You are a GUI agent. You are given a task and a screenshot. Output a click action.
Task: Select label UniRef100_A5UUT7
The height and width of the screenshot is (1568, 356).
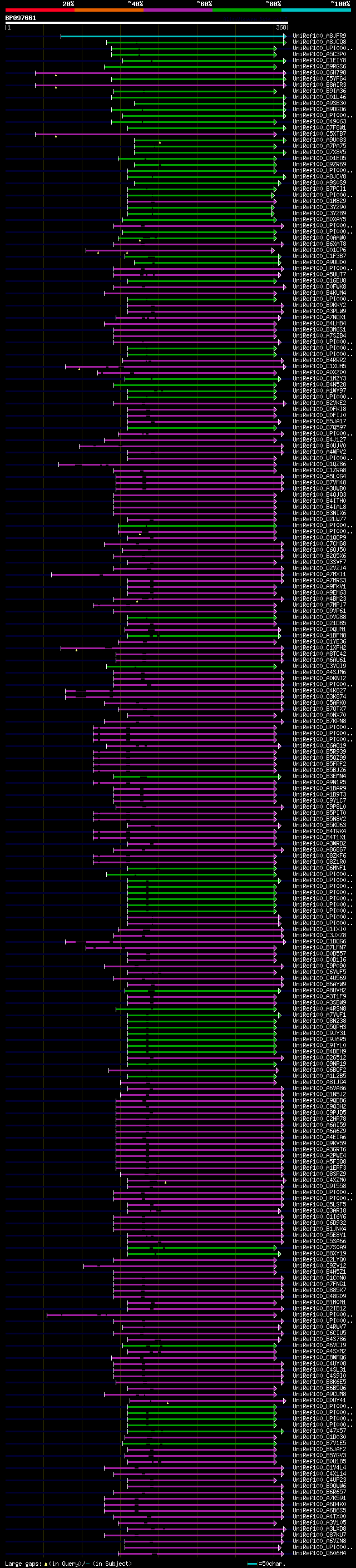(x=319, y=275)
